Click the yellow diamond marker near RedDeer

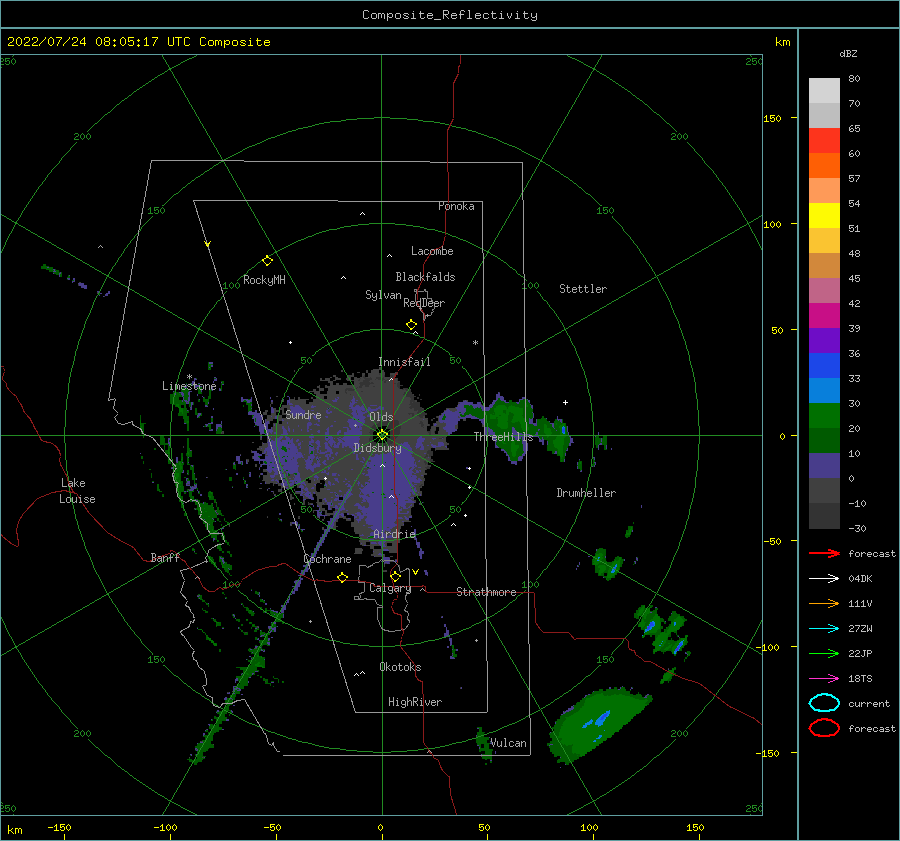(412, 325)
